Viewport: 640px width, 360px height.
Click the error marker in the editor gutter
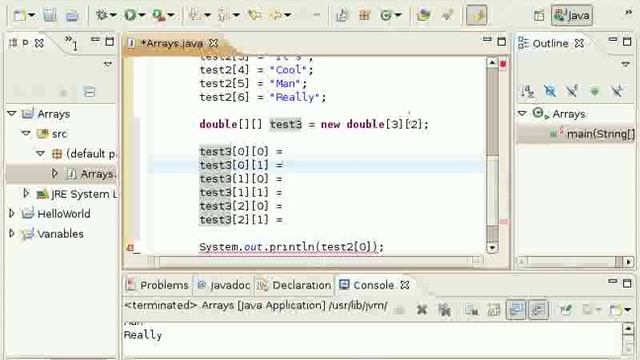[131, 247]
